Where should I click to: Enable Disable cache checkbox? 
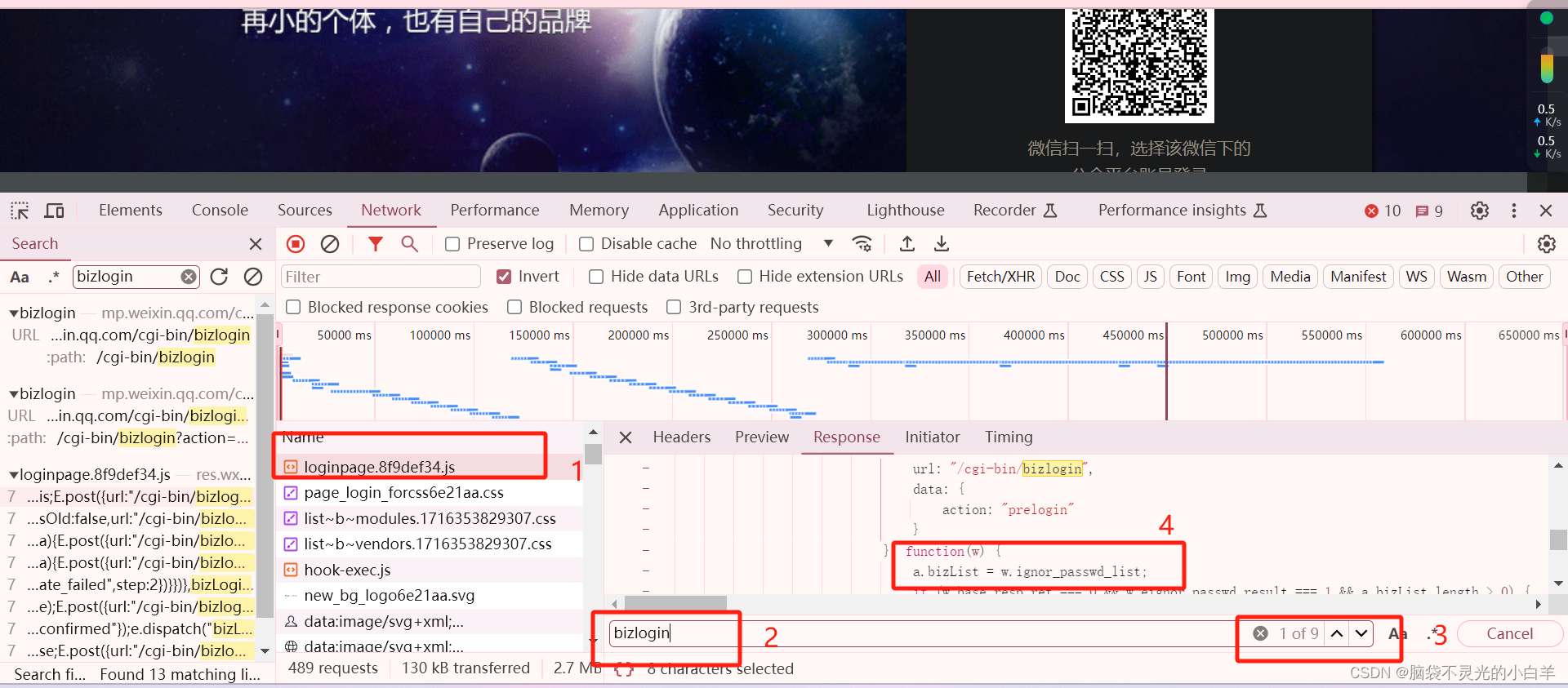(x=586, y=244)
